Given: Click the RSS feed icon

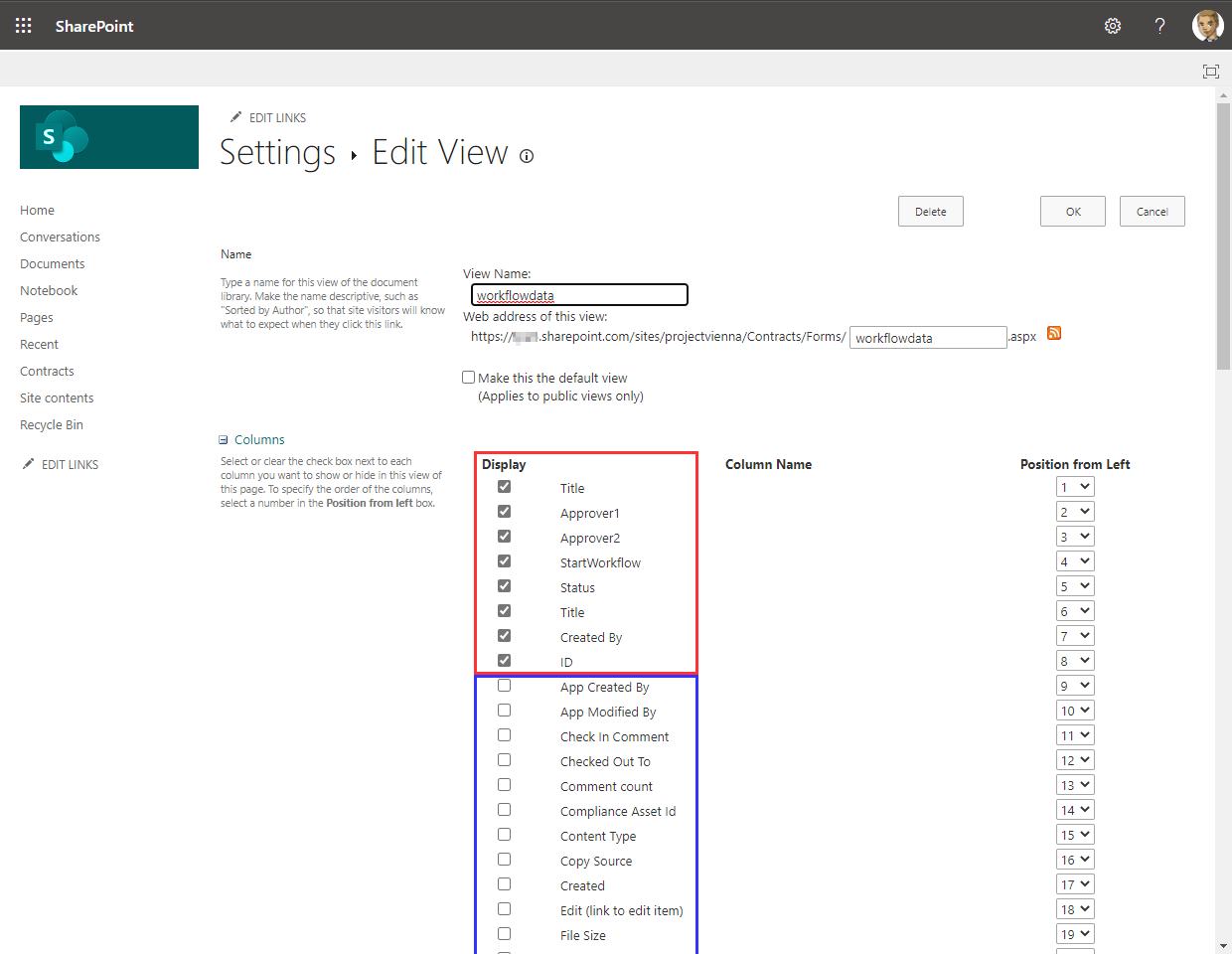Looking at the screenshot, I should pos(1054,334).
